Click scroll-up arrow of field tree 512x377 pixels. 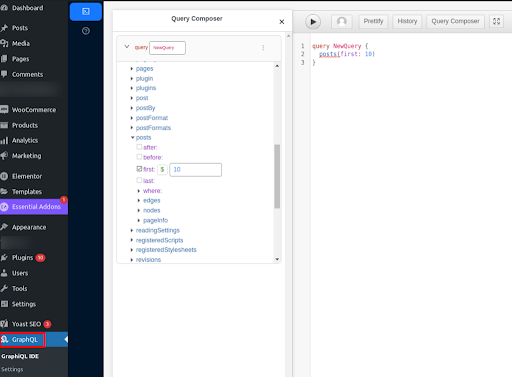click(x=277, y=66)
